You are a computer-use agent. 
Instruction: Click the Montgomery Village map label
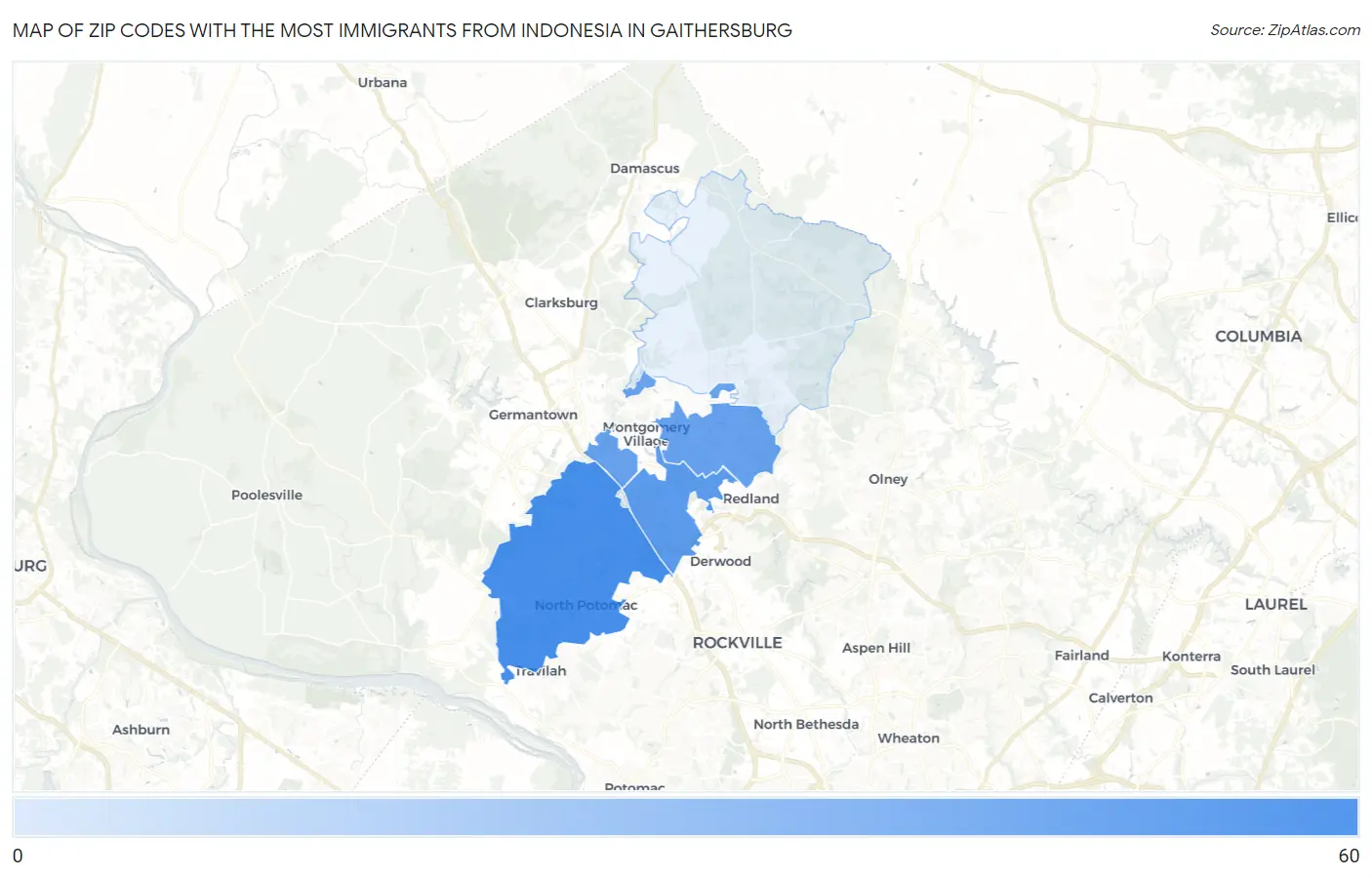pos(646,434)
